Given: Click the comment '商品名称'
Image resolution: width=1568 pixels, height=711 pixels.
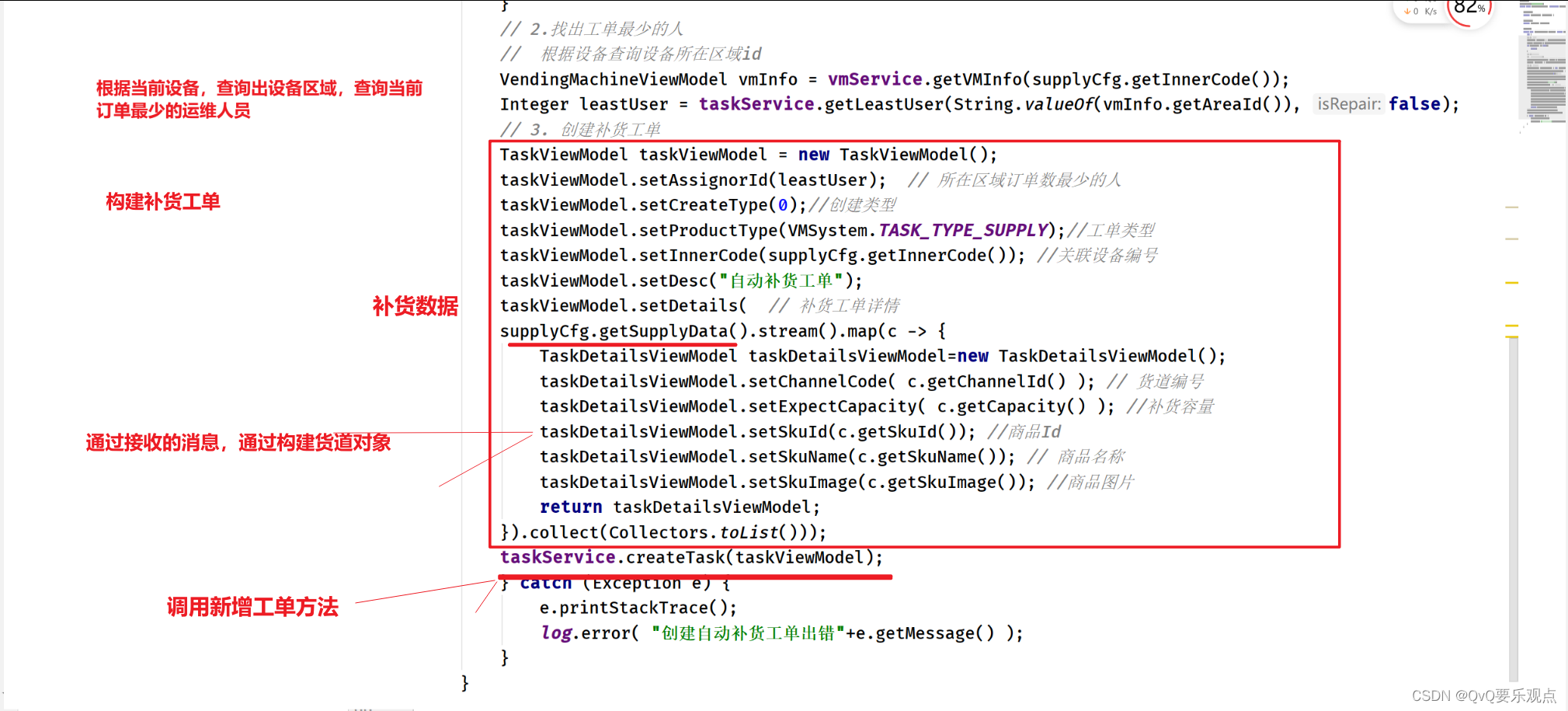Looking at the screenshot, I should click(x=1091, y=457).
